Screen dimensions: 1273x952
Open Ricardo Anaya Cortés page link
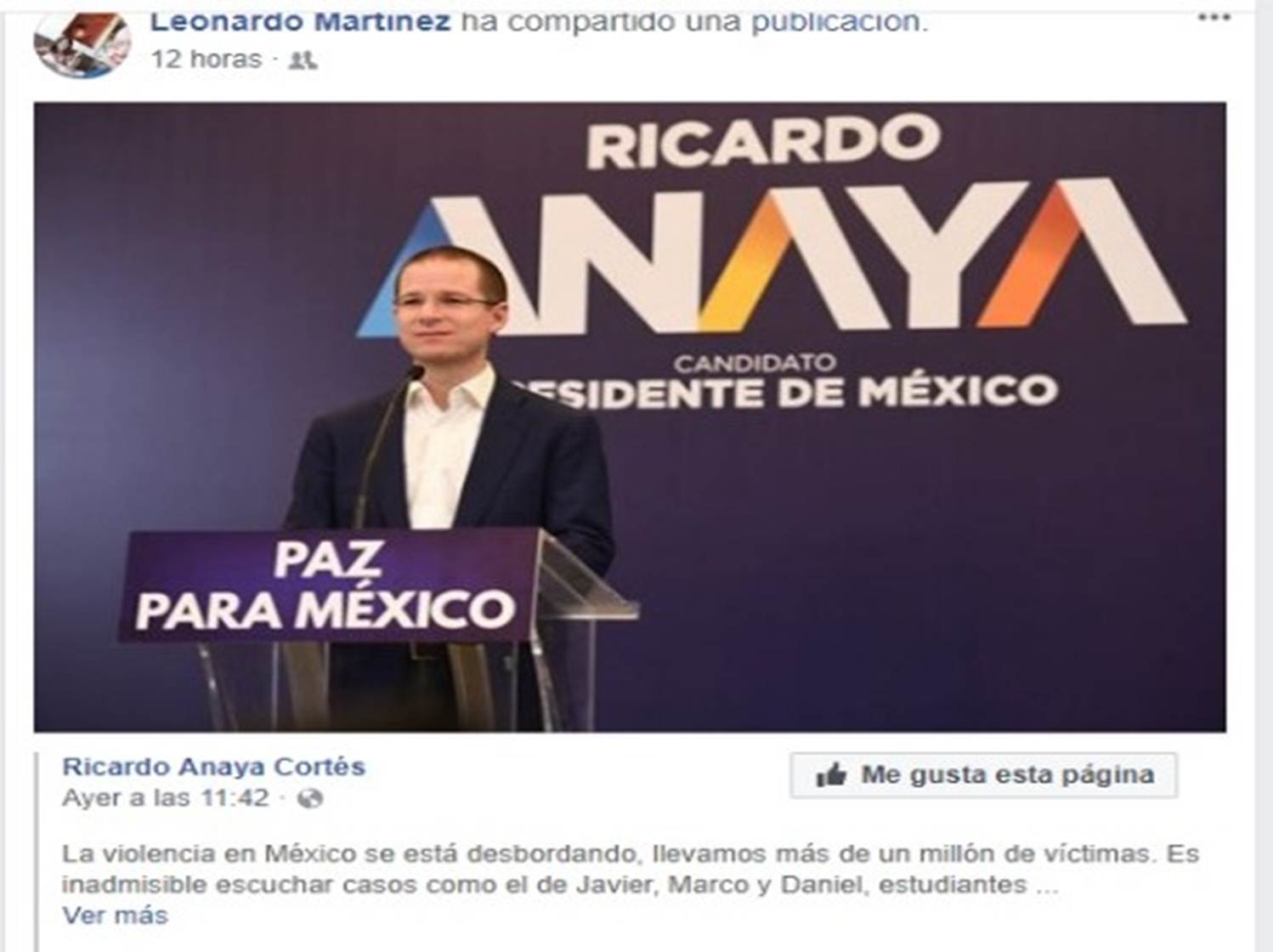(213, 767)
